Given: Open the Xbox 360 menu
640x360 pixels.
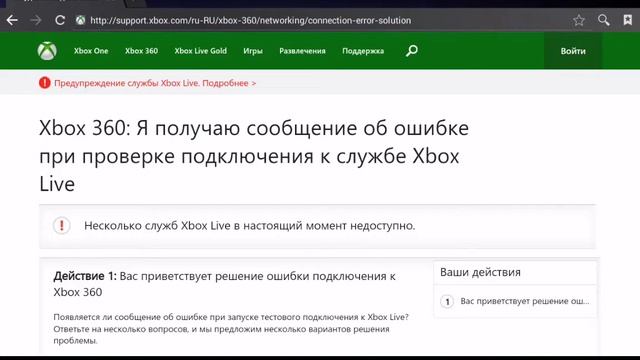Looking at the screenshot, I should coord(141,51).
